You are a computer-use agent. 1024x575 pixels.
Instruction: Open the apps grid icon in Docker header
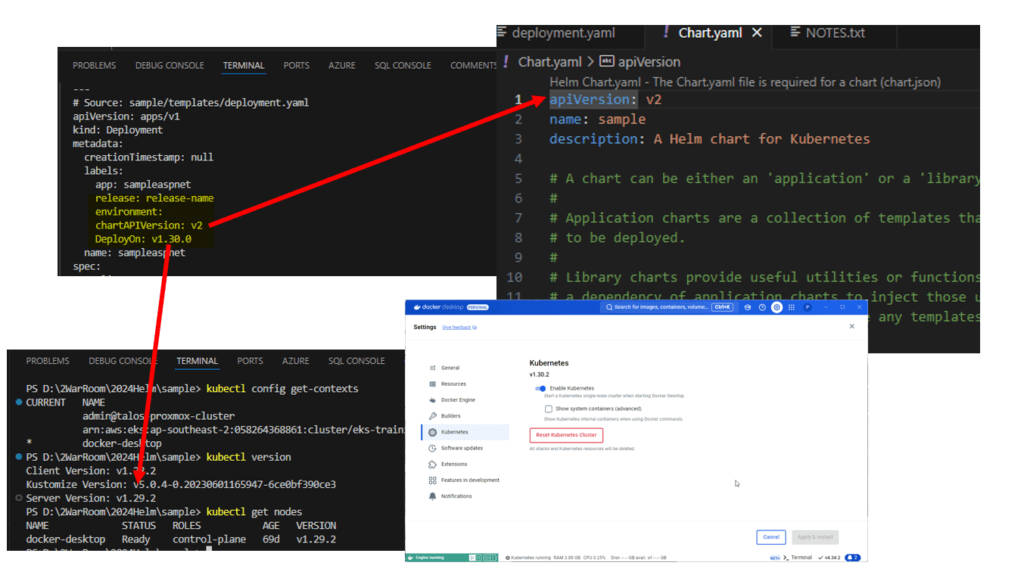(792, 307)
